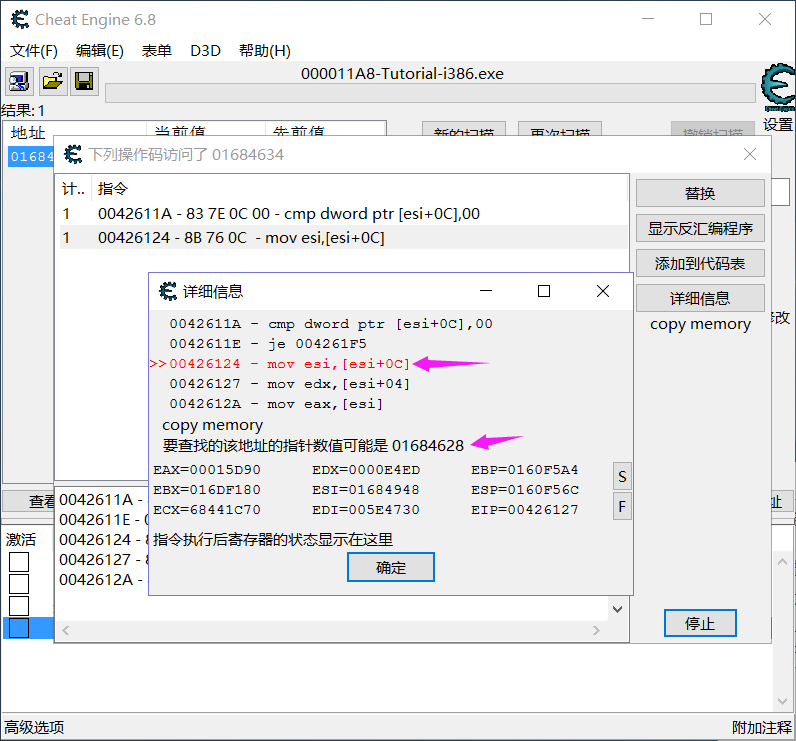Screen dimensions: 796x741
Task: Click the scroll right arrow of opcode list
Action: 596,630
